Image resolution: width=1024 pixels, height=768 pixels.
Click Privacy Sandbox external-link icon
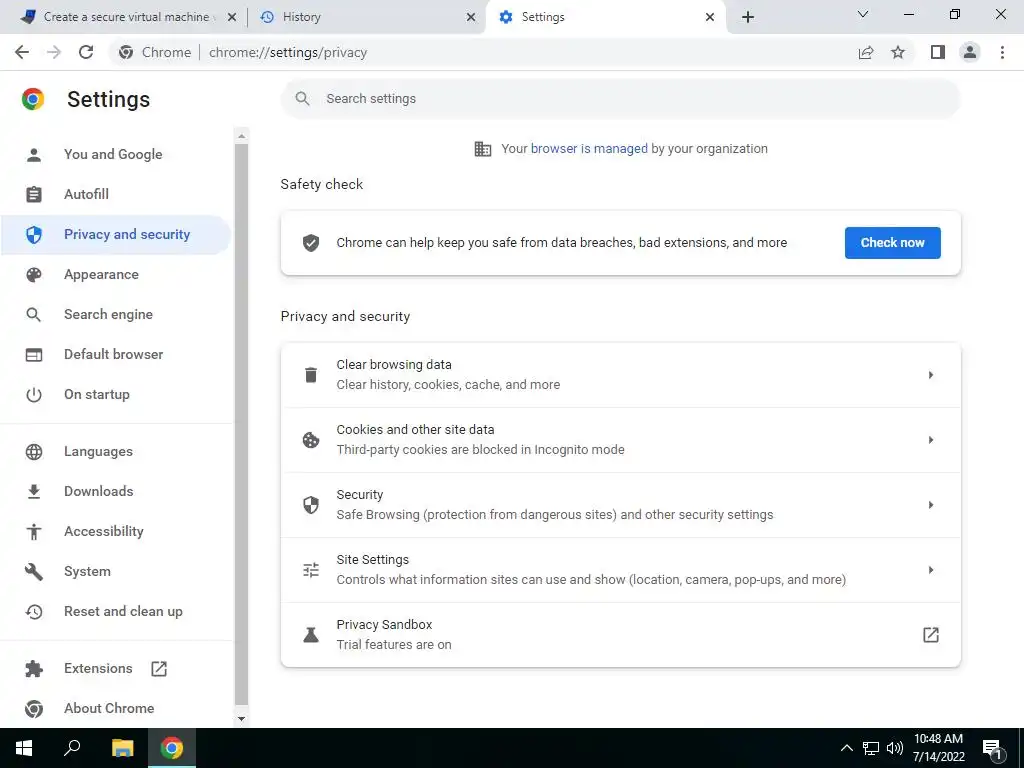(x=931, y=635)
